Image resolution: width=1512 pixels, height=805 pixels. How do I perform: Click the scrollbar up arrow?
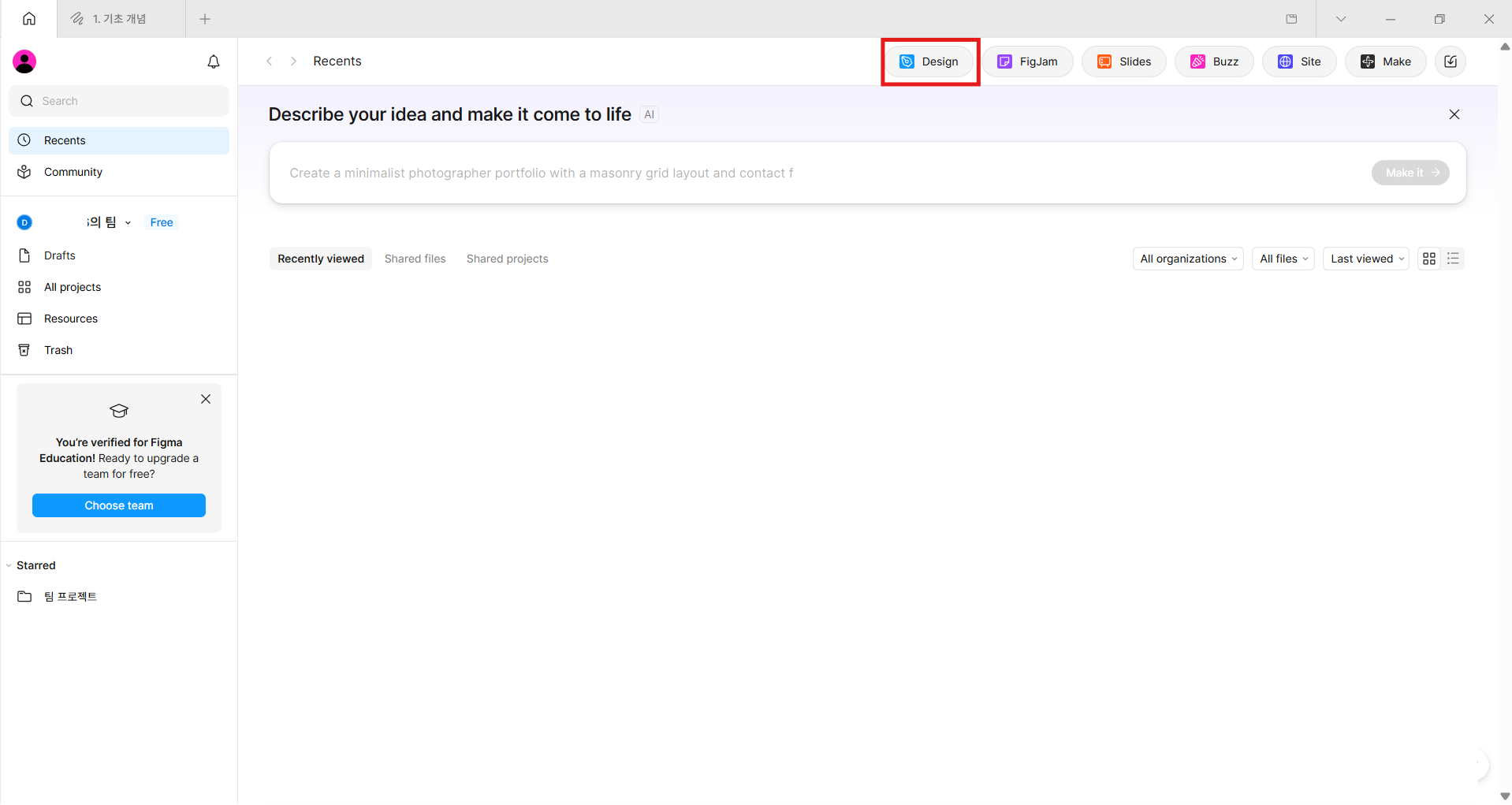pos(1505,47)
